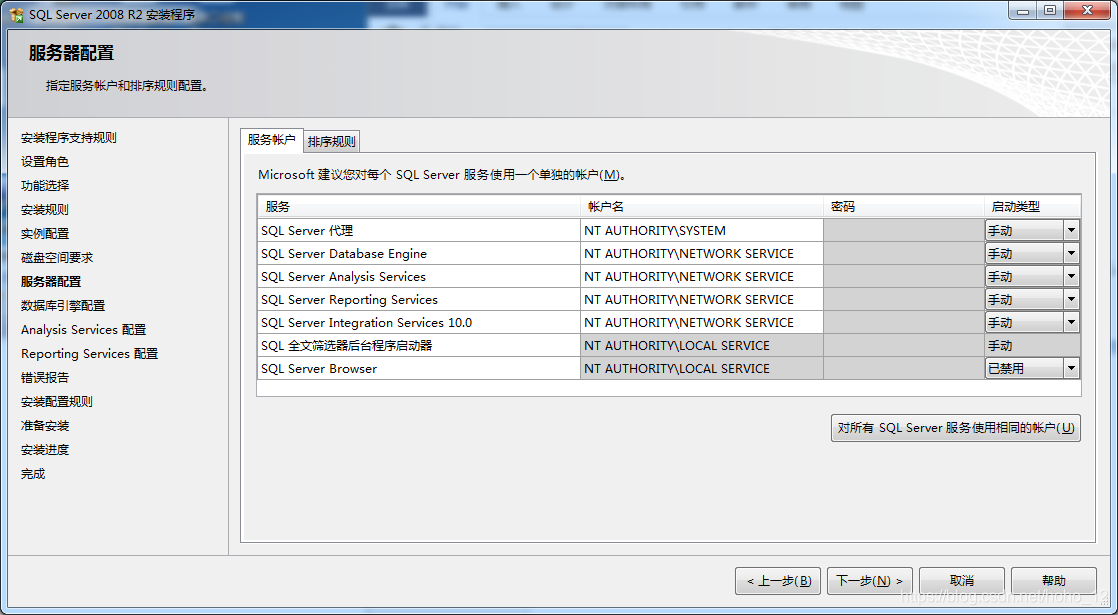
Task: Select 设置角色 step in sidebar
Action: tap(45, 162)
